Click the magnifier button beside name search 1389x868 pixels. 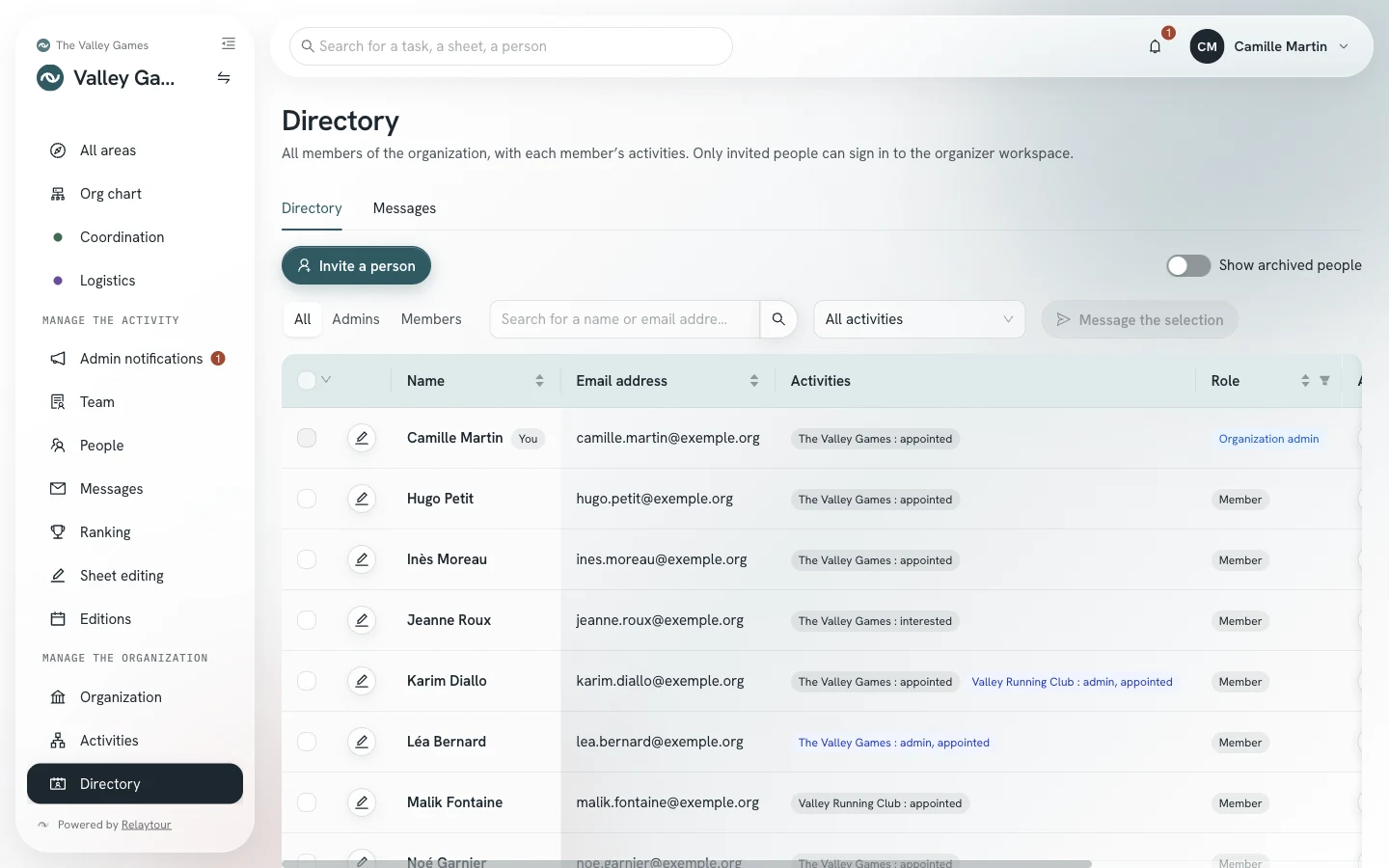778,319
